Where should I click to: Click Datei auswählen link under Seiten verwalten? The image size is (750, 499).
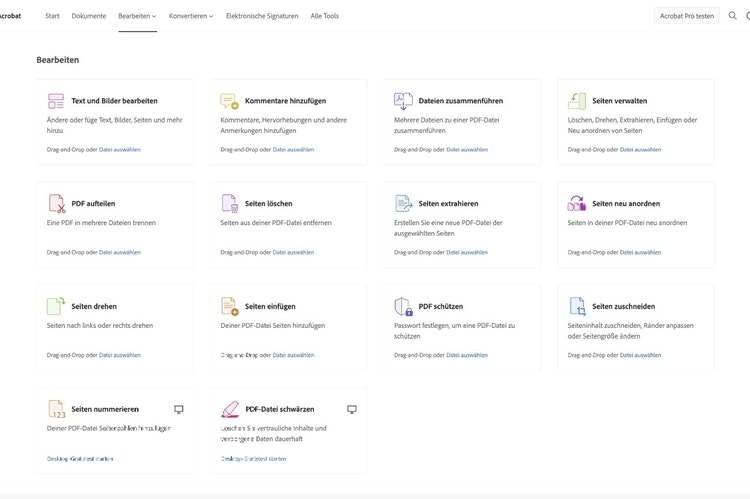click(x=640, y=150)
